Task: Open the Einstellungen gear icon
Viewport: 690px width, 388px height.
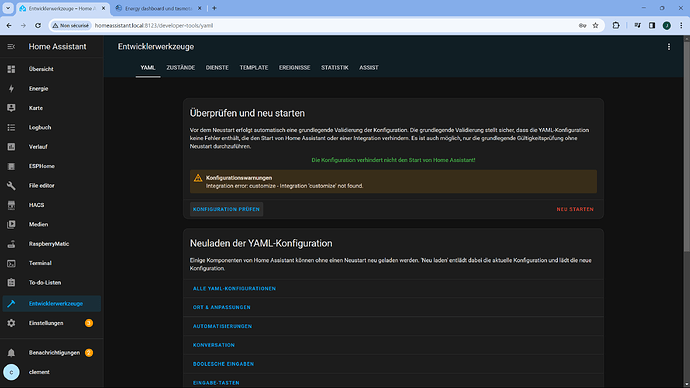Action: pyautogui.click(x=11, y=323)
